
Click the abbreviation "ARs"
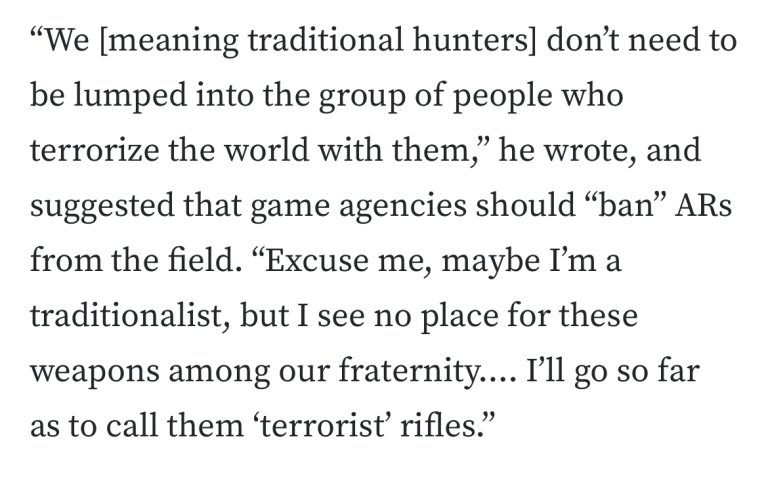pyautogui.click(x=703, y=206)
